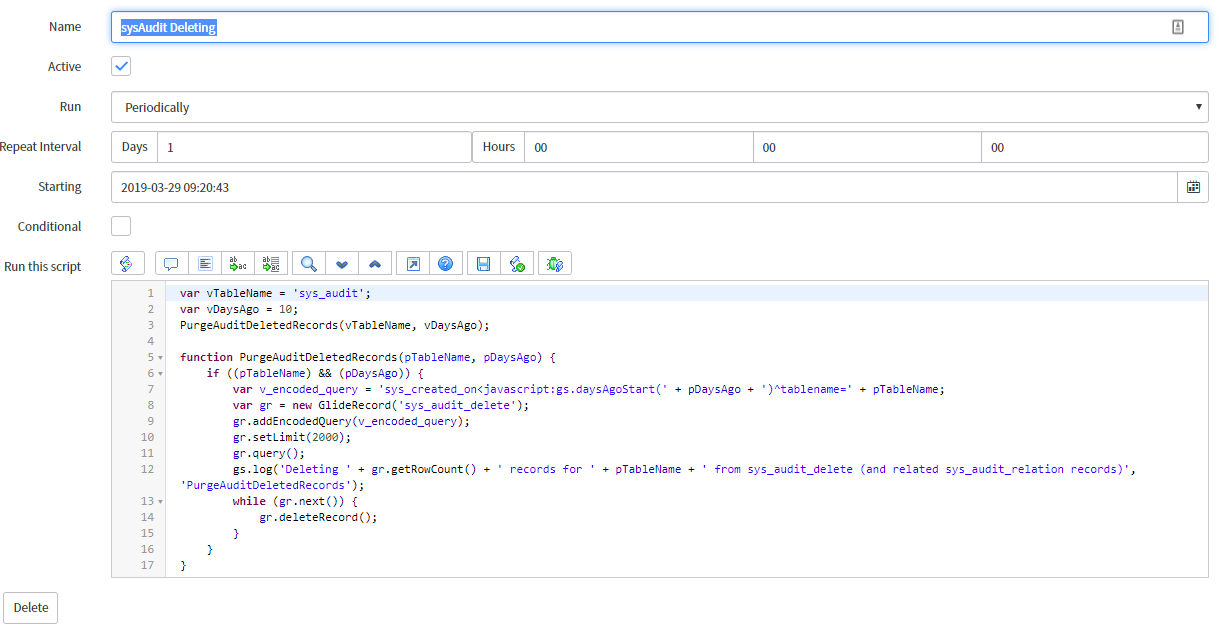Click the seconds field of Repeat Interval
Screen dimensions: 1232x629
click(1095, 147)
